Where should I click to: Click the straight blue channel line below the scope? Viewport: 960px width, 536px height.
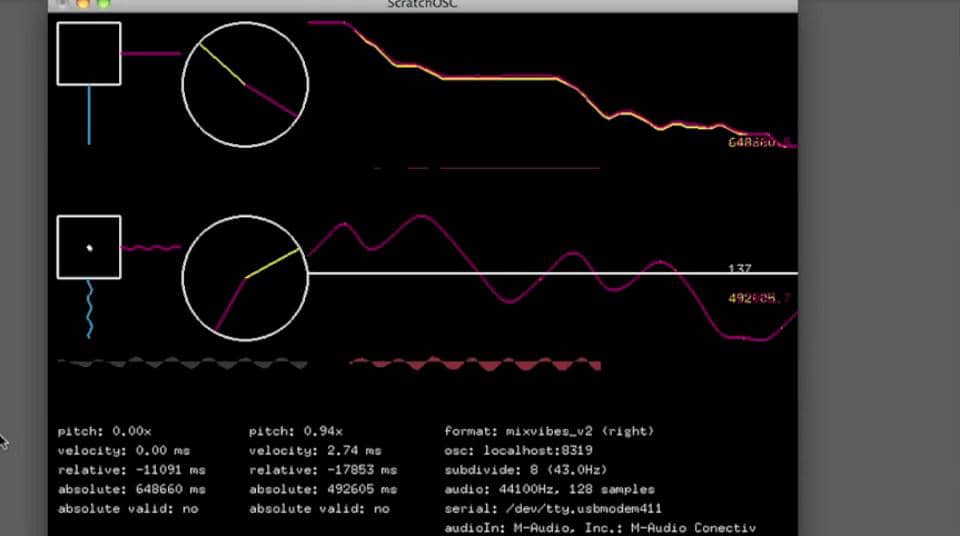(x=89, y=115)
